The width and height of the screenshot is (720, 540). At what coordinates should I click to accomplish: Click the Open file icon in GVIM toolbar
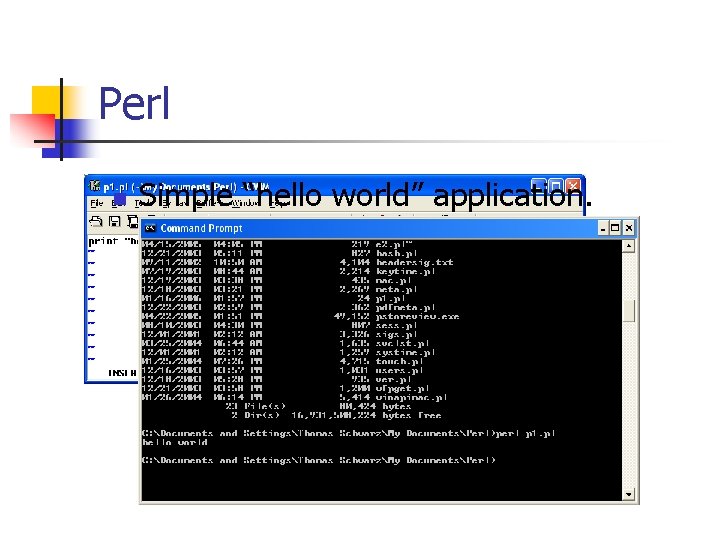pyautogui.click(x=96, y=222)
